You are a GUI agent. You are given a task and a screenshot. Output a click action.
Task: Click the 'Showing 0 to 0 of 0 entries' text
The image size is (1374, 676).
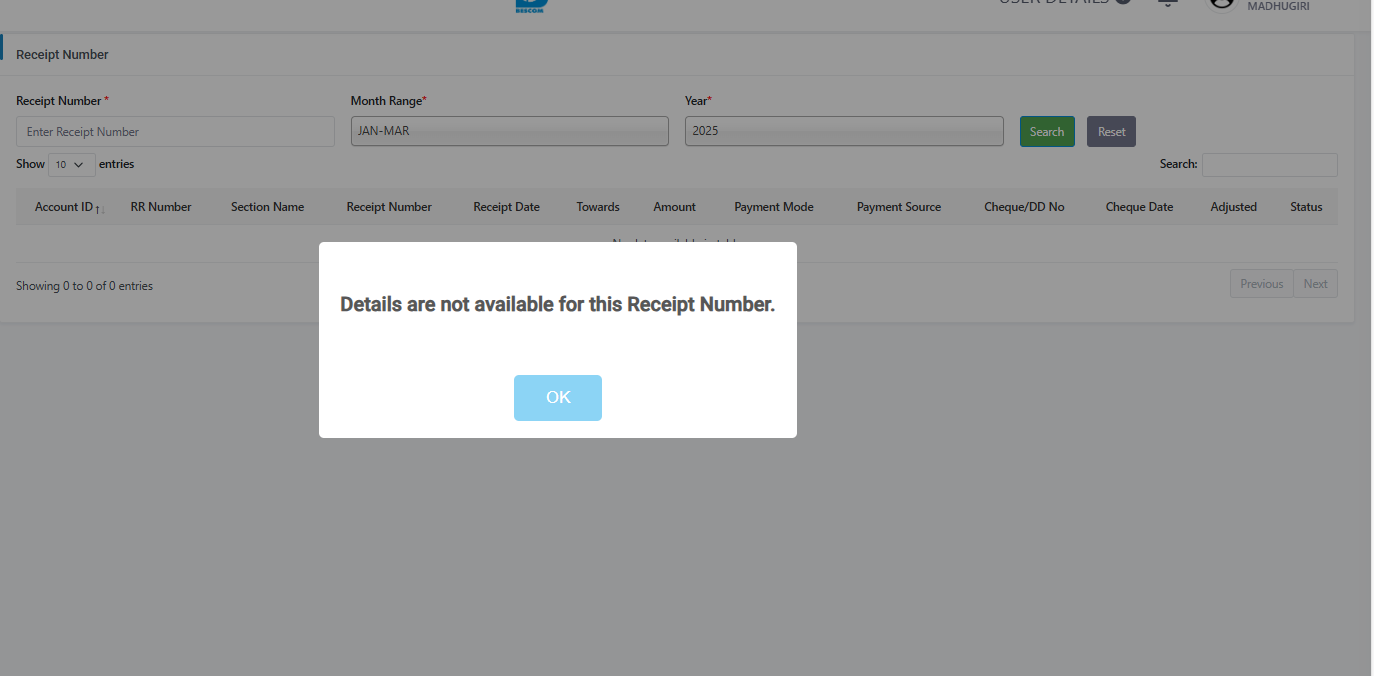(84, 286)
